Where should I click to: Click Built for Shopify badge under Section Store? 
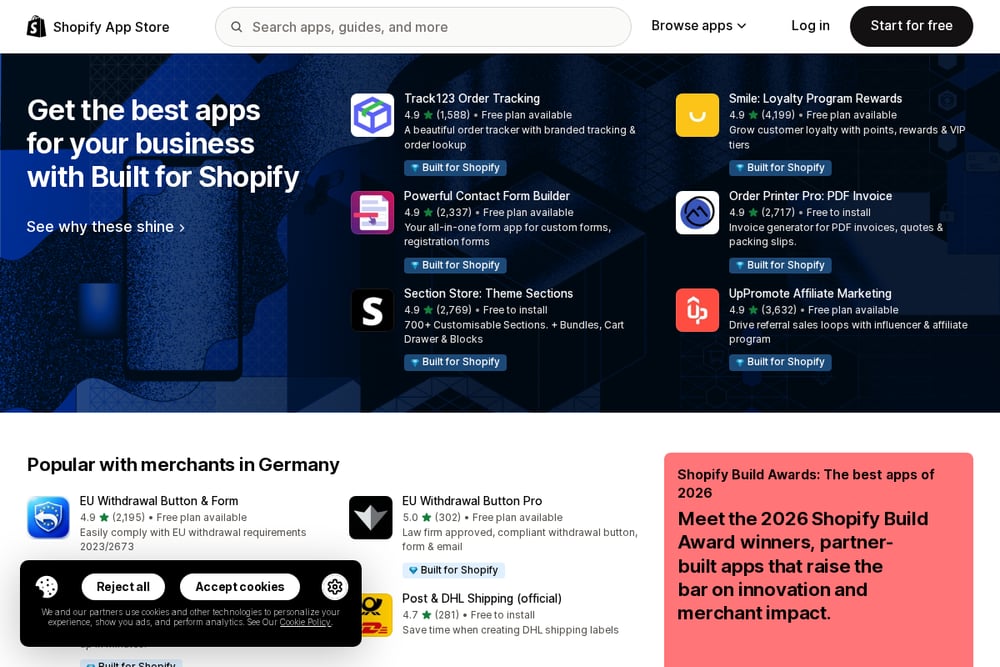tap(455, 362)
